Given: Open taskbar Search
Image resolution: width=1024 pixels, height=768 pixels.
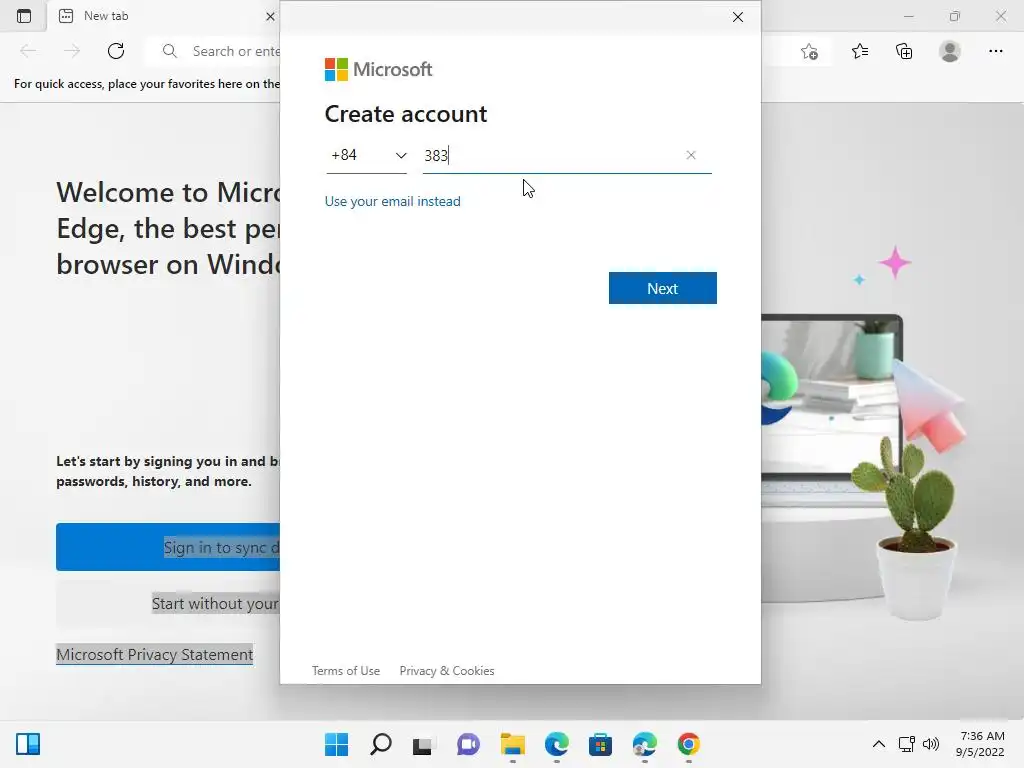Looking at the screenshot, I should [381, 744].
